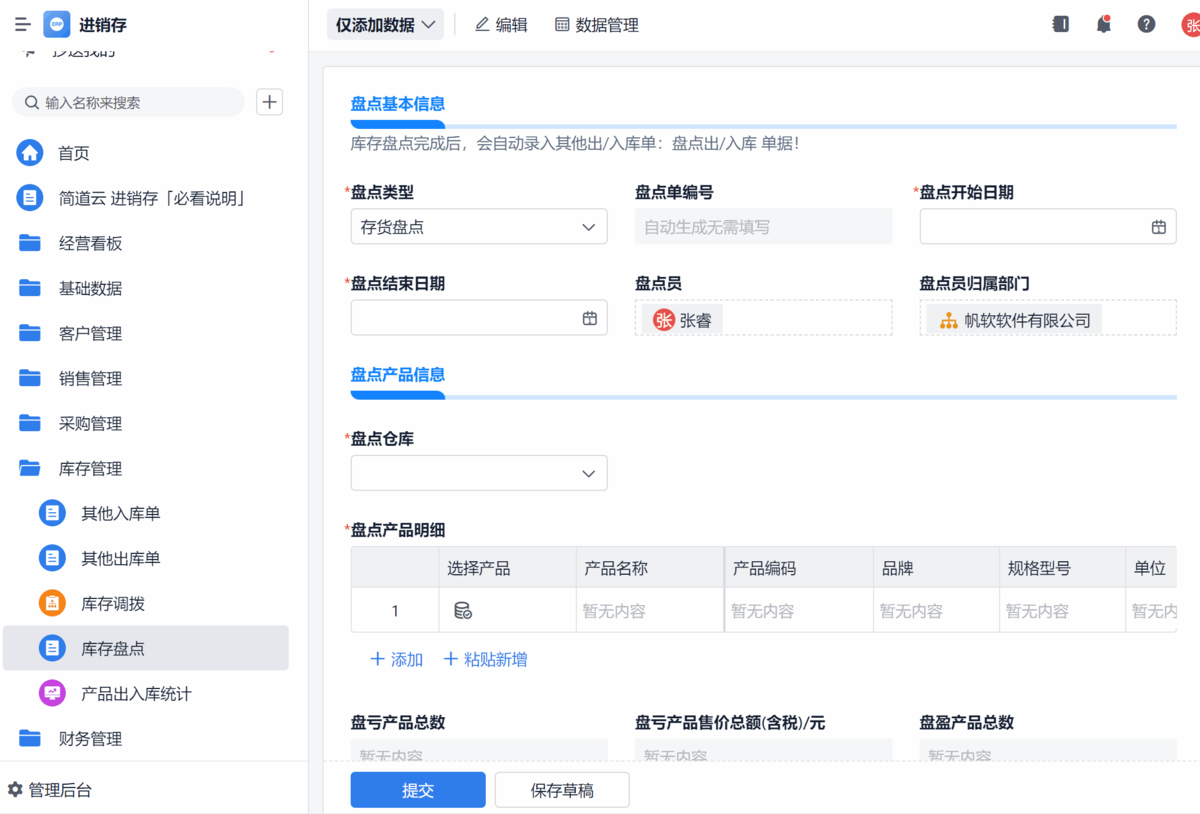Click the select product database icon
Screen dimensions: 1200x814
pyautogui.click(x=463, y=611)
